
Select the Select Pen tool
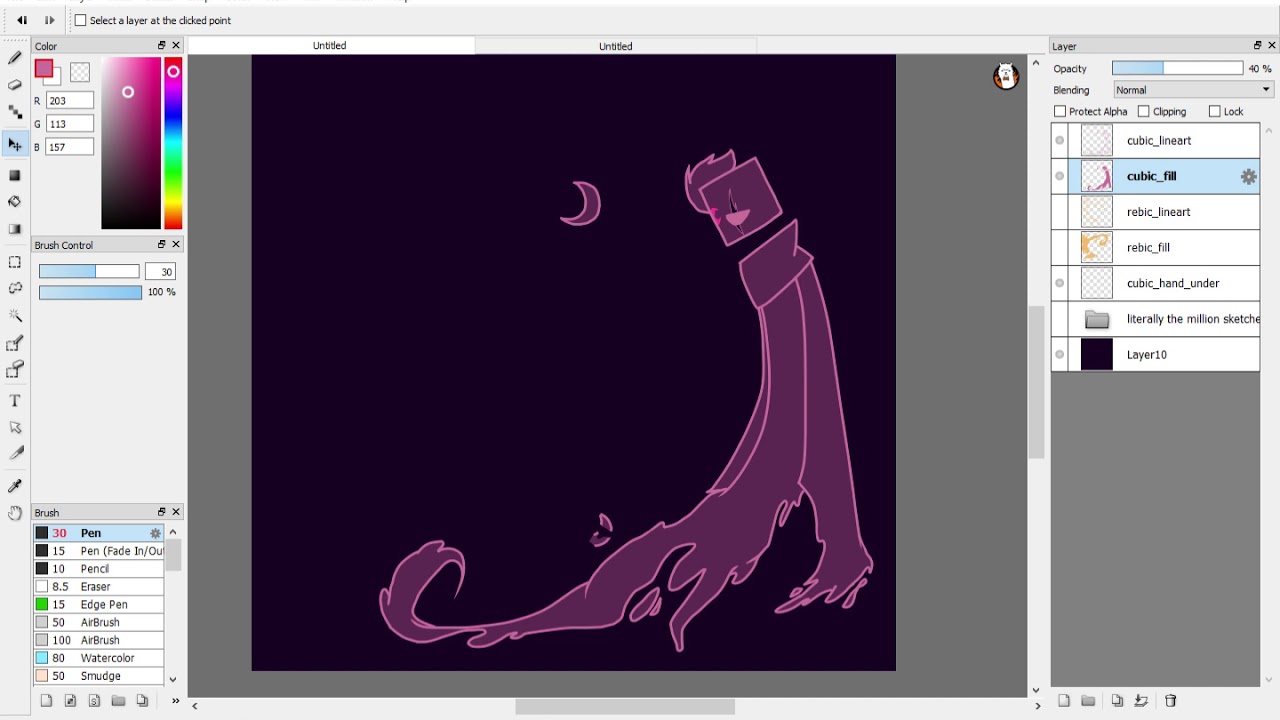click(x=15, y=344)
